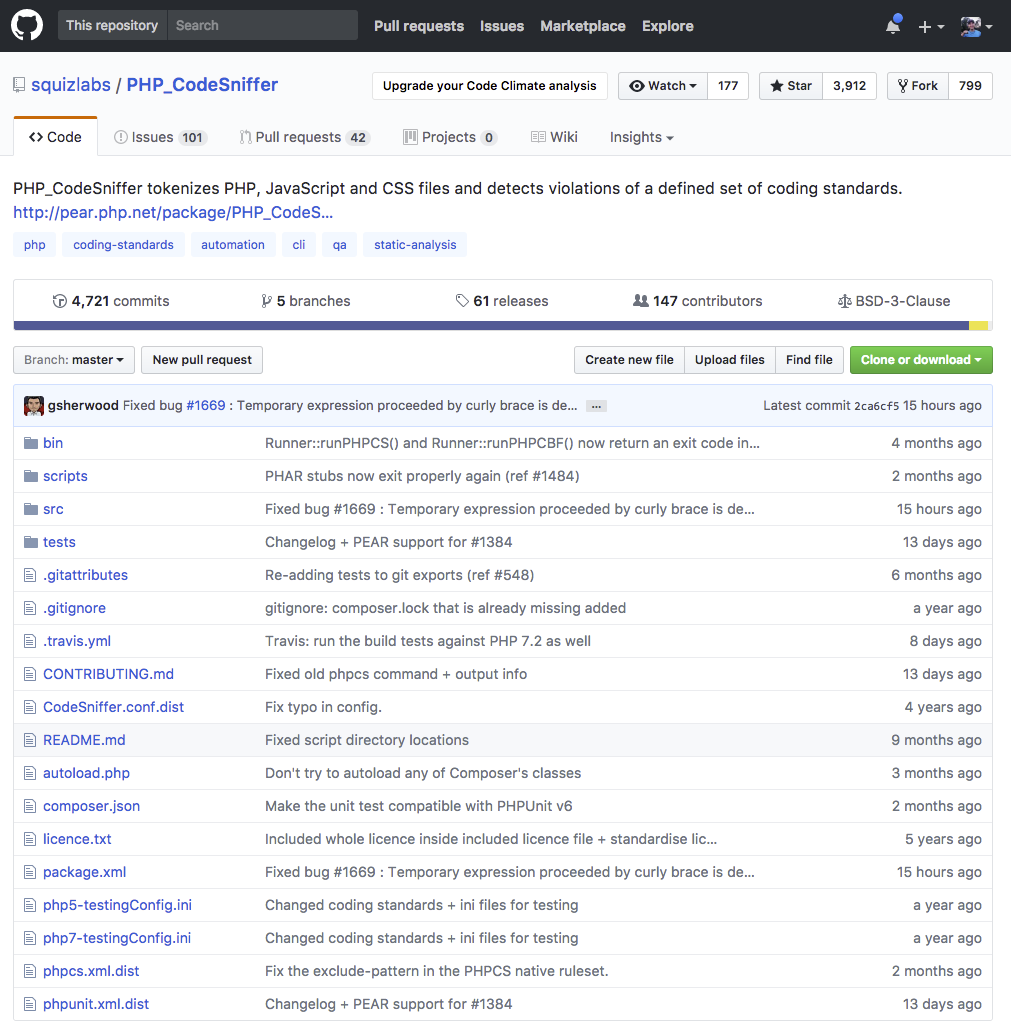Open the Branch: master dropdown
The width and height of the screenshot is (1011, 1030).
click(74, 360)
